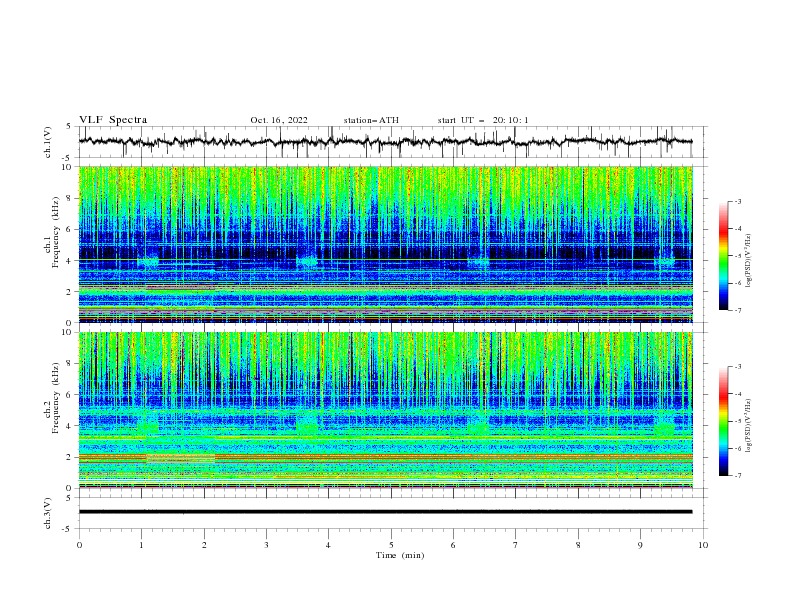792x612 pixels.
Task: Click the "-5" tick on ch.1 colorbar
Action: 737,256
